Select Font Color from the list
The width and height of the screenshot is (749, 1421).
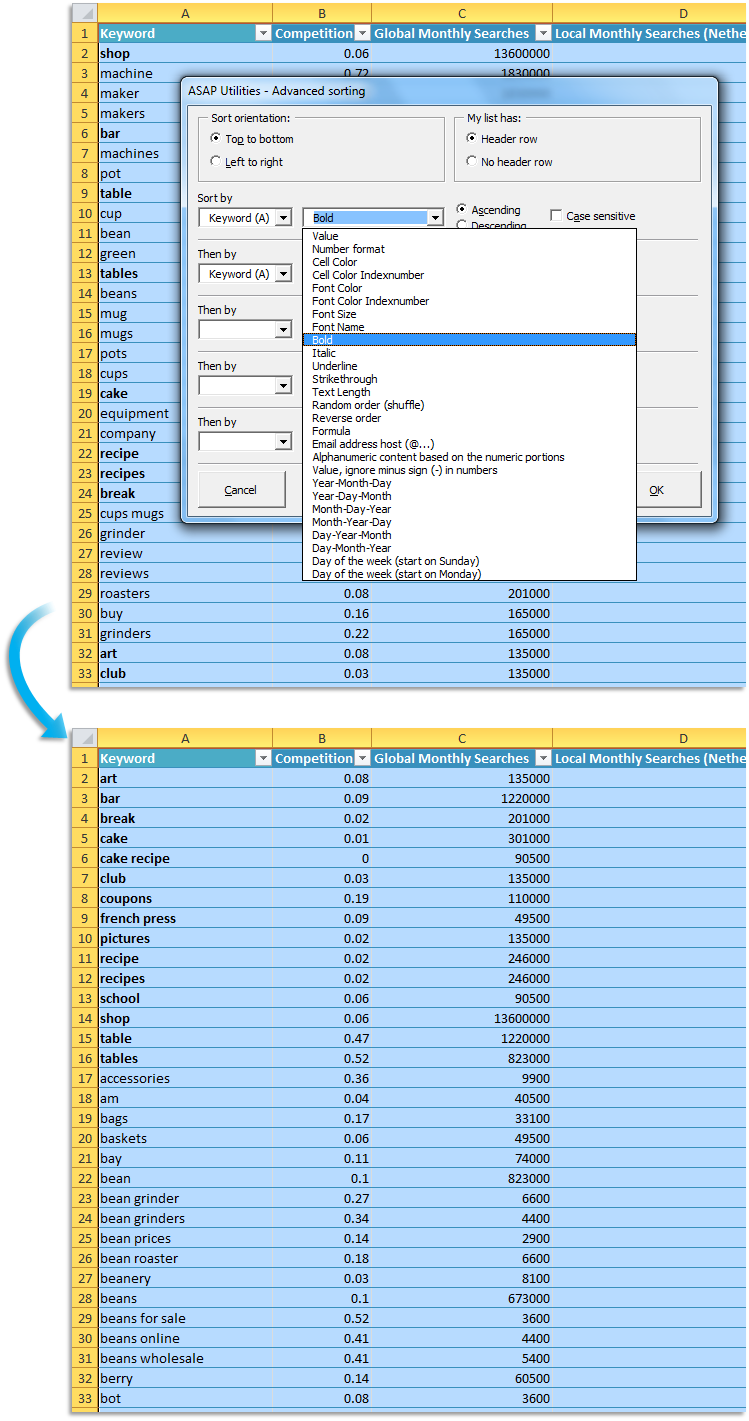(x=469, y=288)
